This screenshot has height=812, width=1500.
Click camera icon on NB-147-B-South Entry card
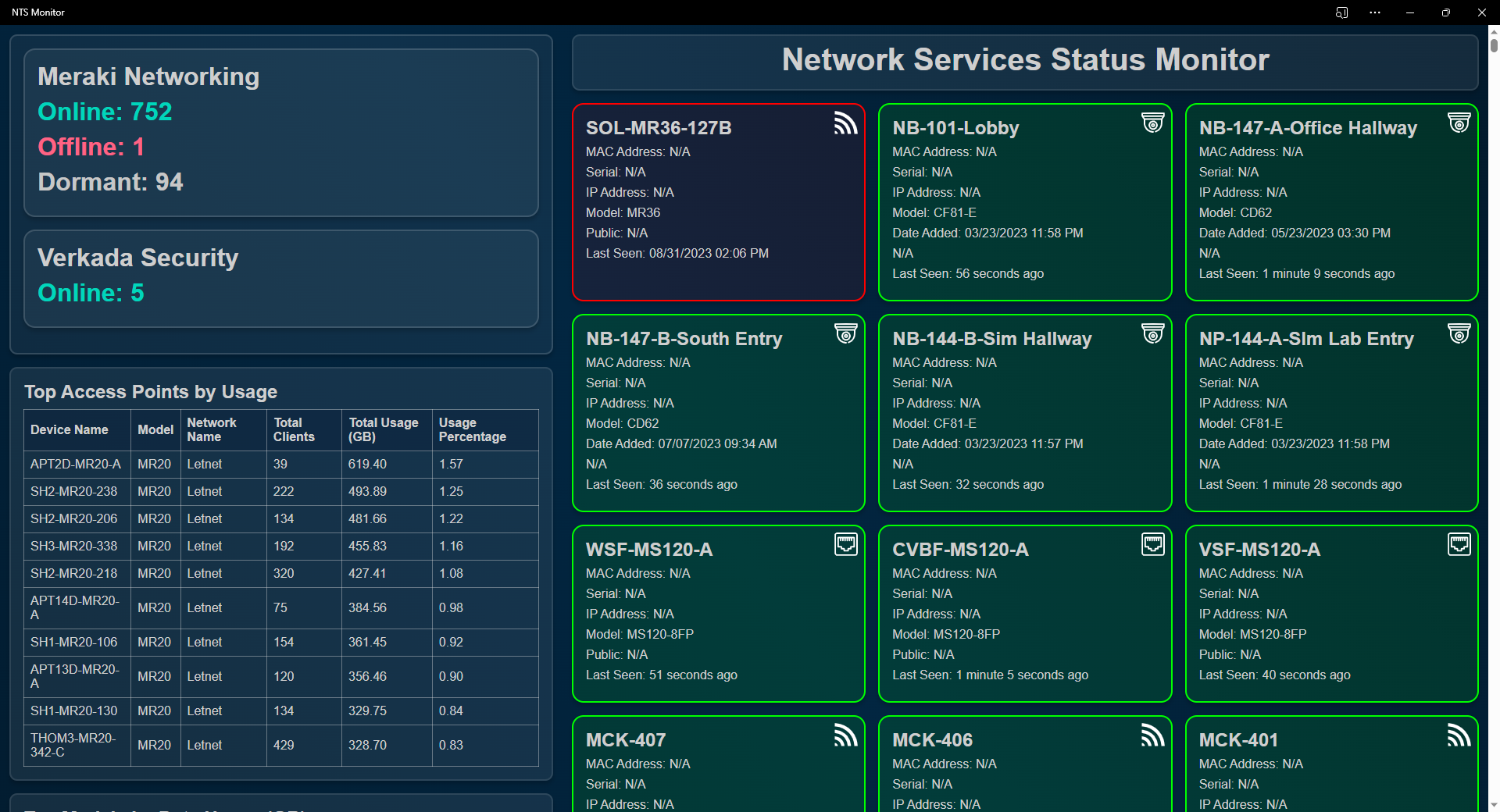pyautogui.click(x=846, y=334)
